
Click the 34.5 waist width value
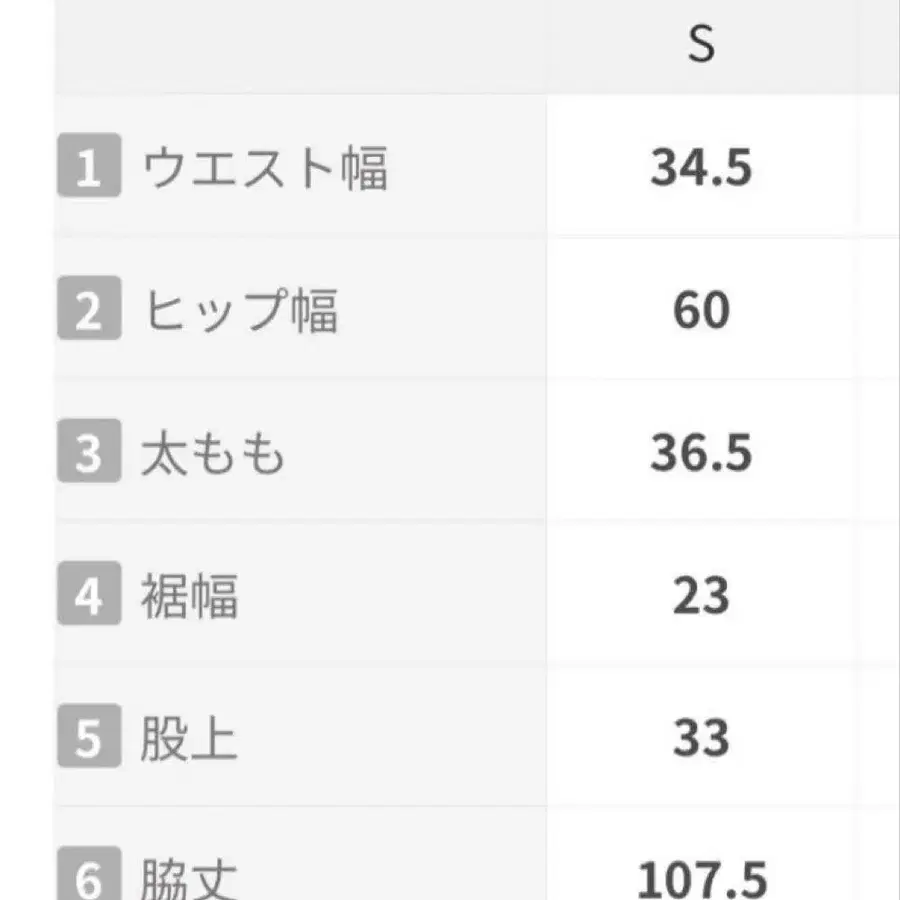coord(701,168)
